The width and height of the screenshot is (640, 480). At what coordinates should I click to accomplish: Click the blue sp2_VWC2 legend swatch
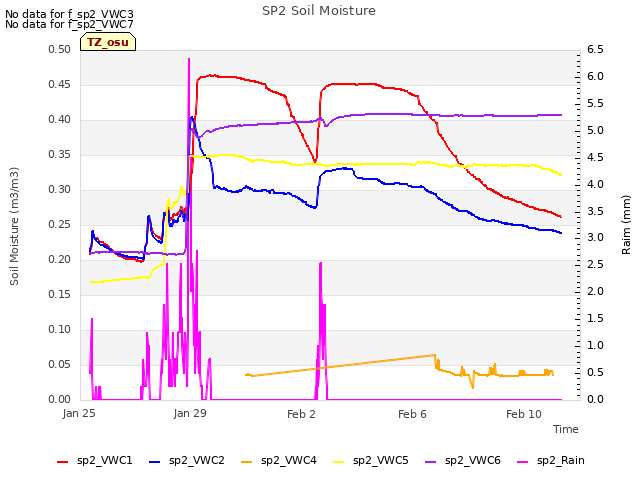pos(154,462)
